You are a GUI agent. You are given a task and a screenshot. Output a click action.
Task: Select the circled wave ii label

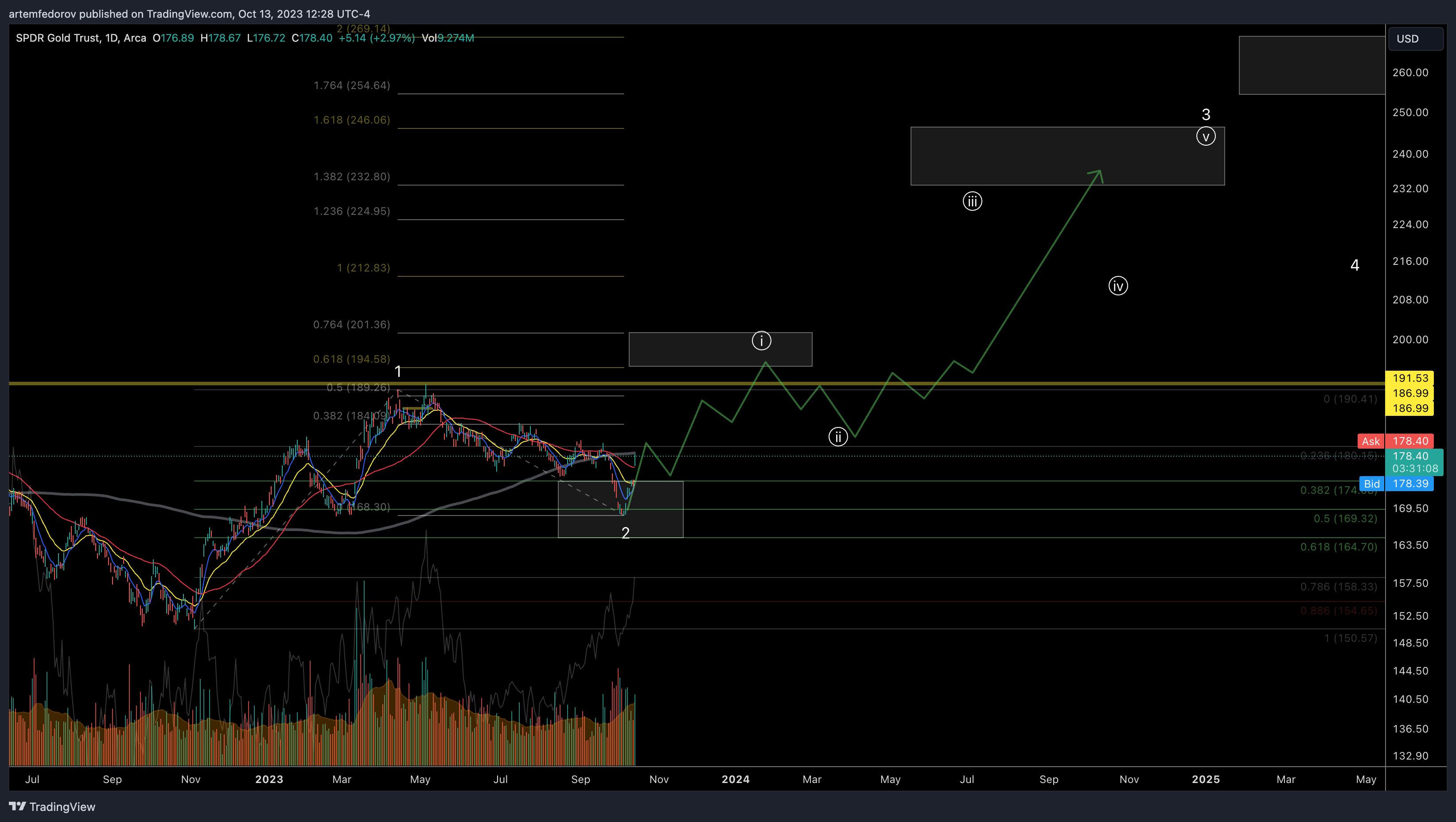837,436
